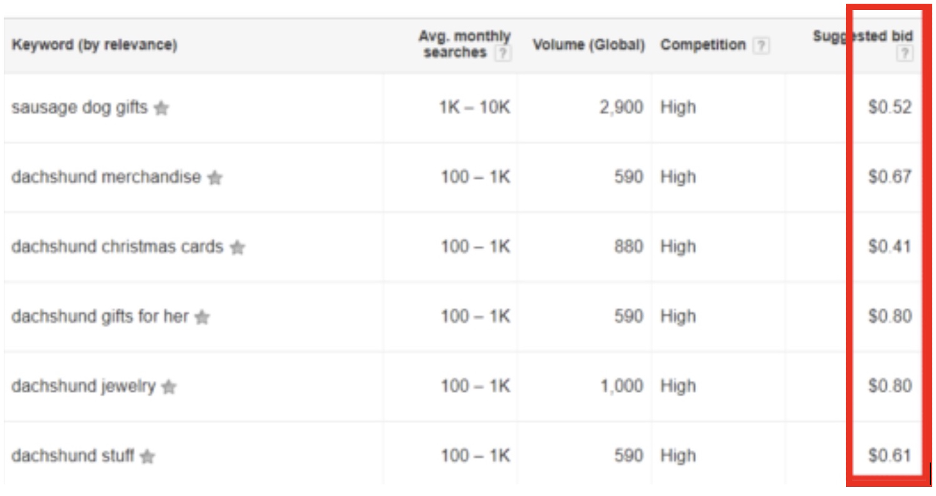Click the dachshund merchandise keyword text
Viewport: 936px width, 496px height.
coord(106,177)
